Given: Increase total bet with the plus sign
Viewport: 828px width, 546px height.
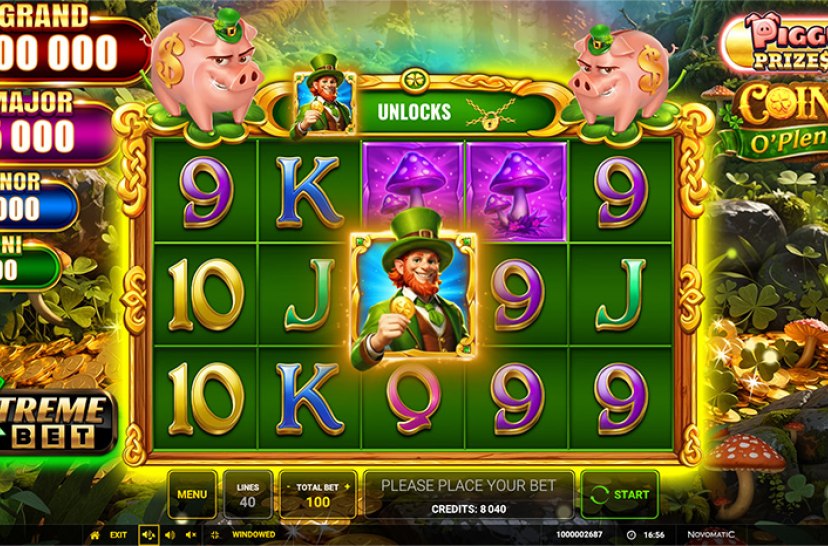Looking at the screenshot, I should (x=347, y=486).
